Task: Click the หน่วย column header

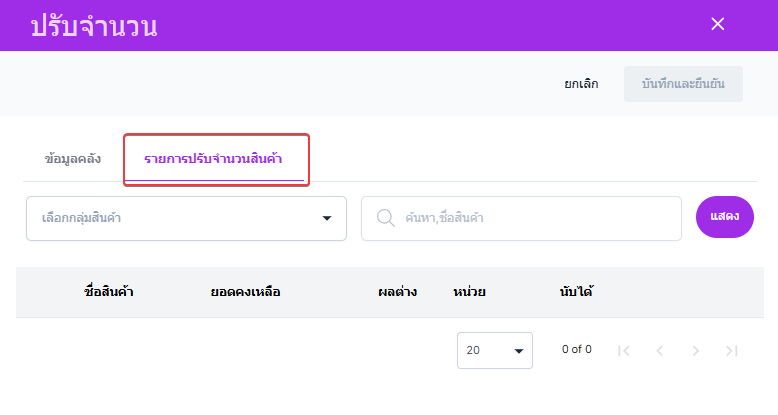Action: click(469, 292)
